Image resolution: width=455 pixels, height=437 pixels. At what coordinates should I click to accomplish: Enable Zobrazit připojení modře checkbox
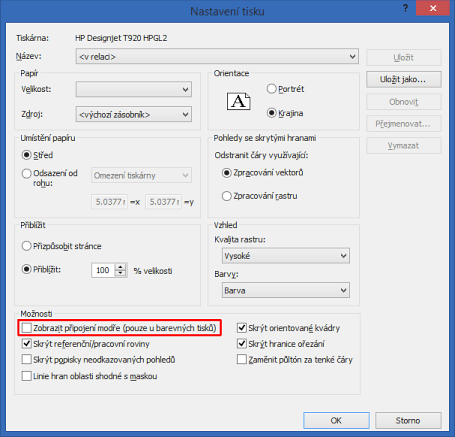[x=26, y=328]
